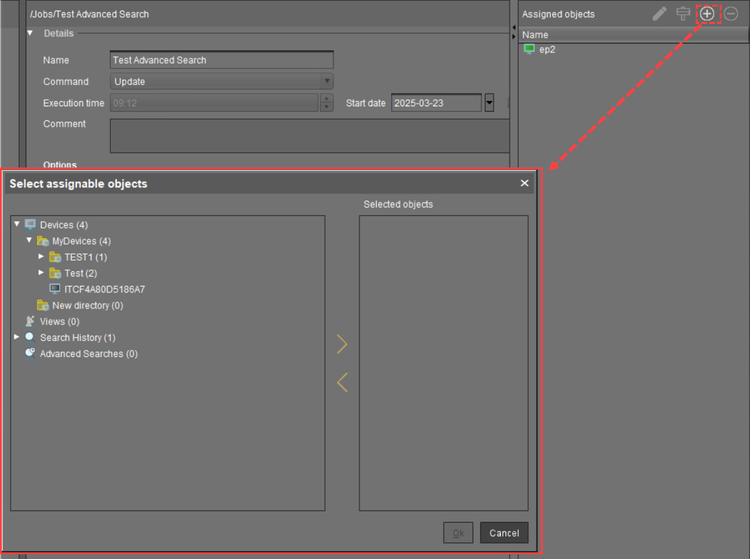750x559 pixels.
Task: Move object to selected with right arrow
Action: coord(342,345)
